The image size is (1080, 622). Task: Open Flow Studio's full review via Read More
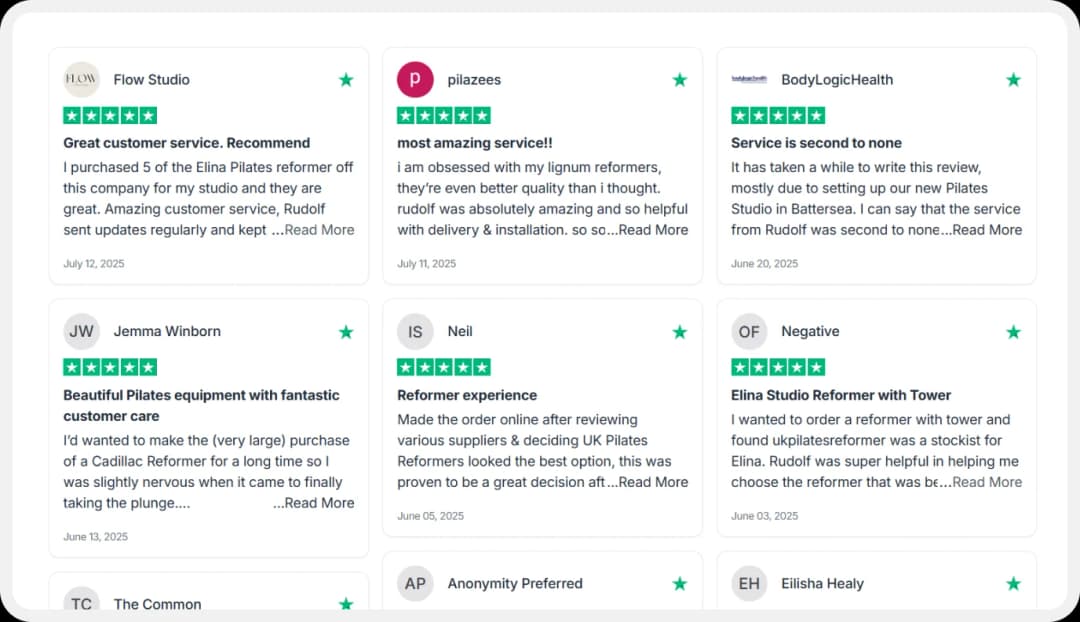click(319, 229)
